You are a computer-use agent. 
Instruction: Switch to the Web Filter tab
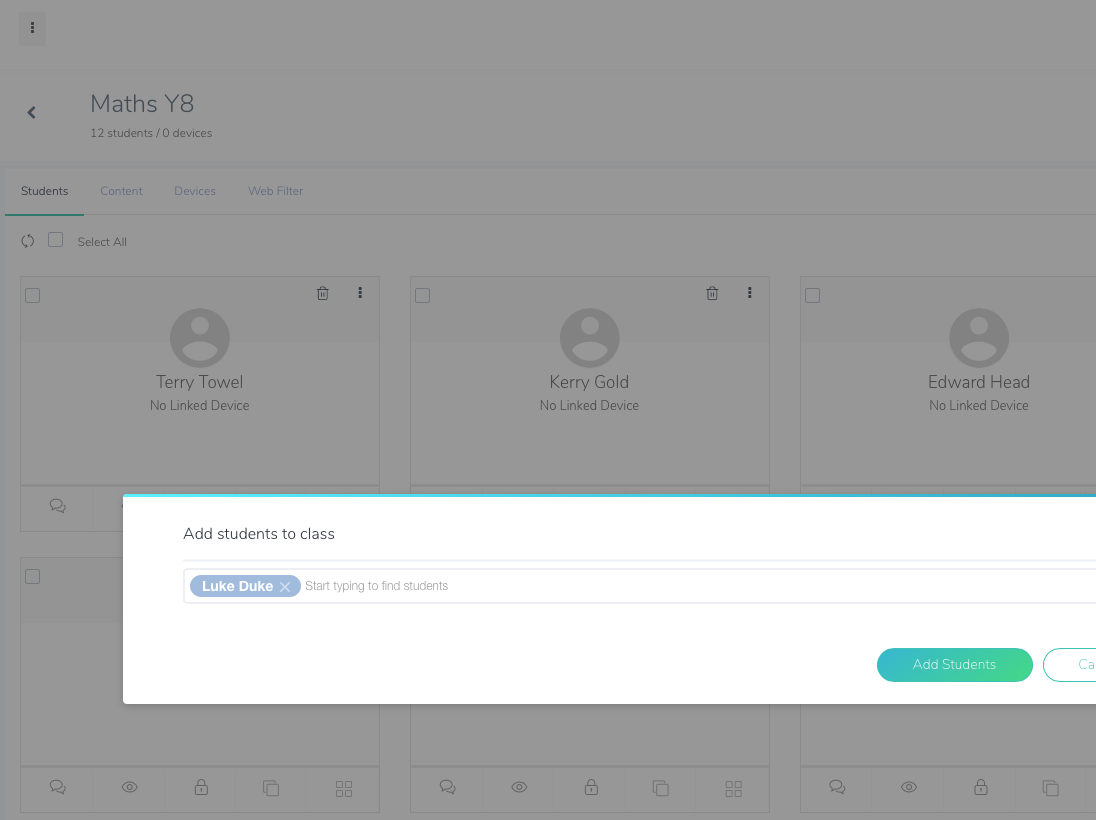click(x=275, y=191)
